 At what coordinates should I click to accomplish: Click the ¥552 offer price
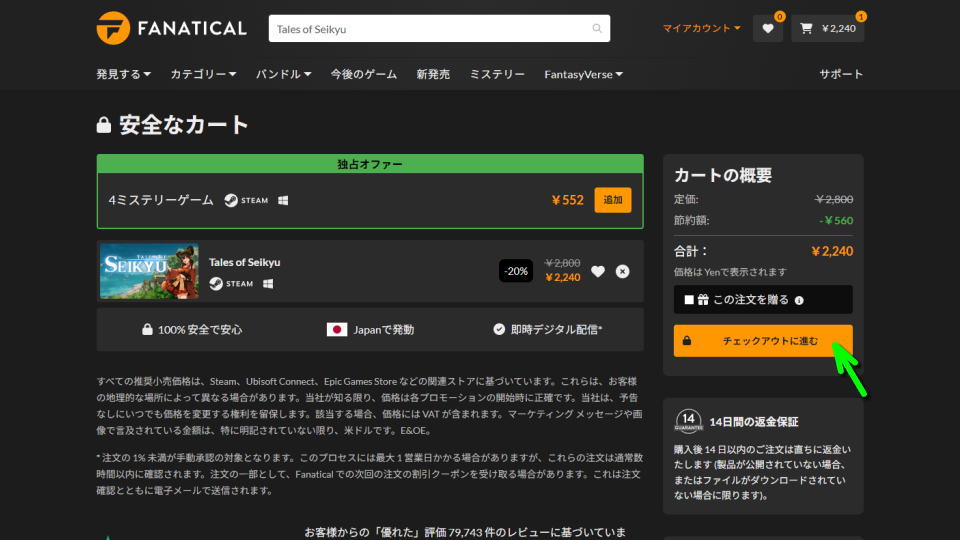(568, 200)
